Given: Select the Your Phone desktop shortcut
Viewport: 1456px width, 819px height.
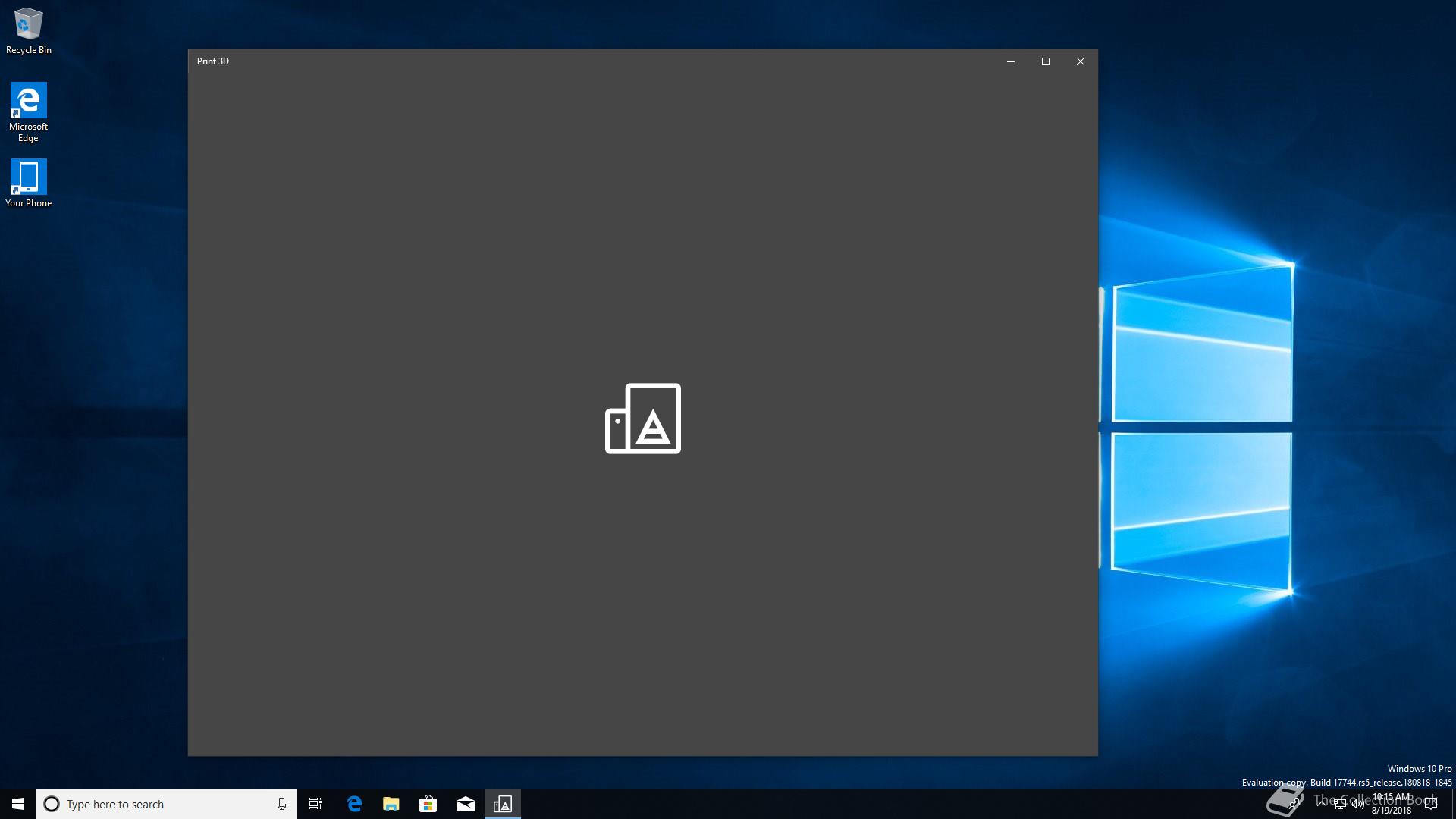Looking at the screenshot, I should coord(29,183).
